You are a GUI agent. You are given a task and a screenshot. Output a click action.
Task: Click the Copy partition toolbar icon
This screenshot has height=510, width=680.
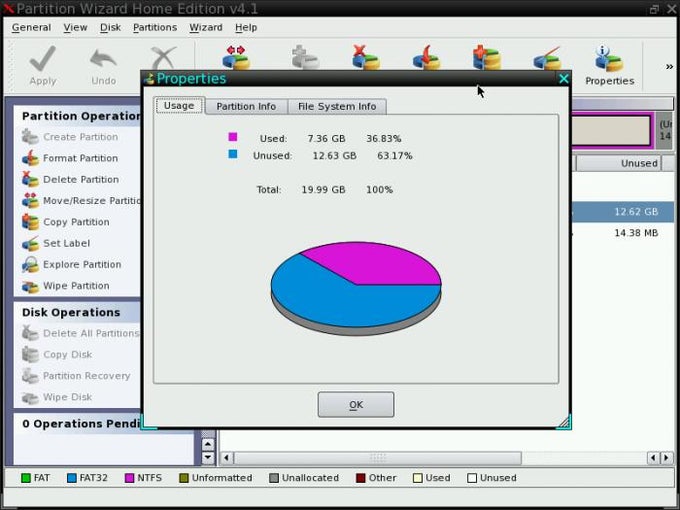(487, 58)
